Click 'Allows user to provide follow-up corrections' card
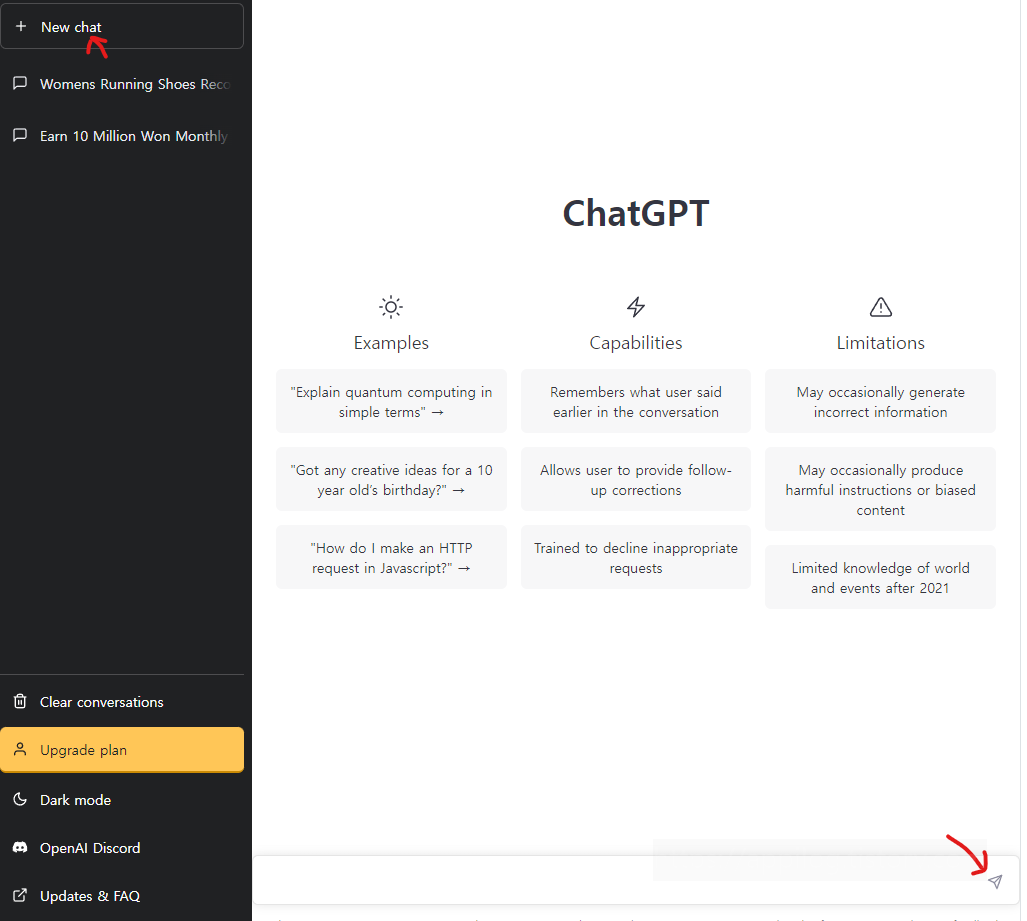The width and height of the screenshot is (1027, 921). 635,479
